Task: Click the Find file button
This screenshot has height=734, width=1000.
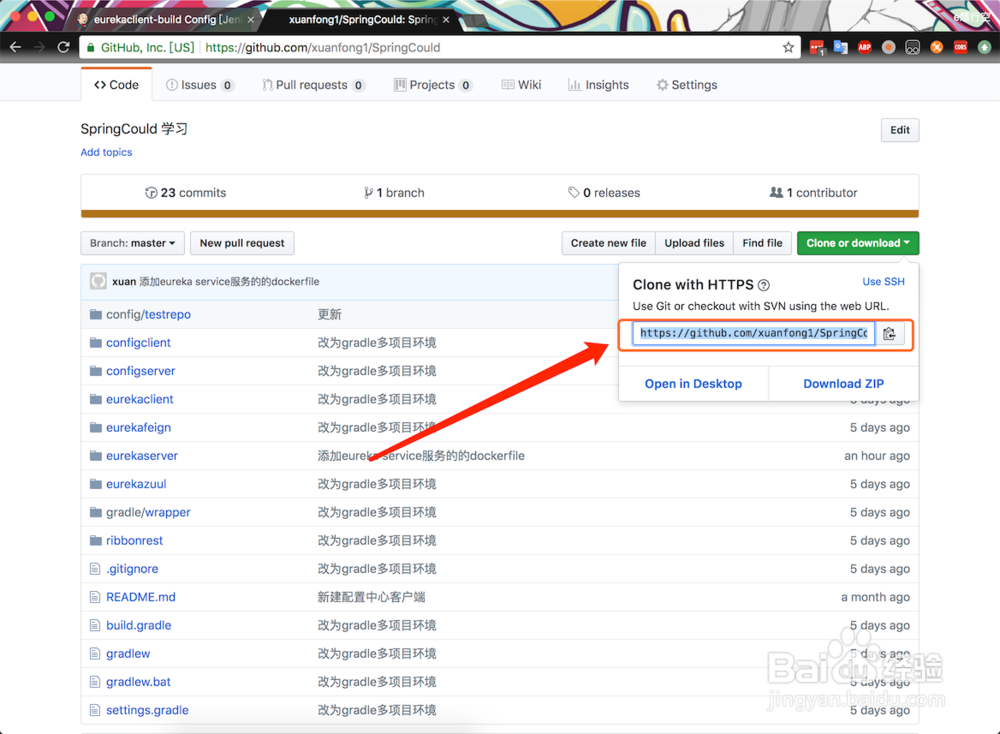Action: pyautogui.click(x=762, y=243)
